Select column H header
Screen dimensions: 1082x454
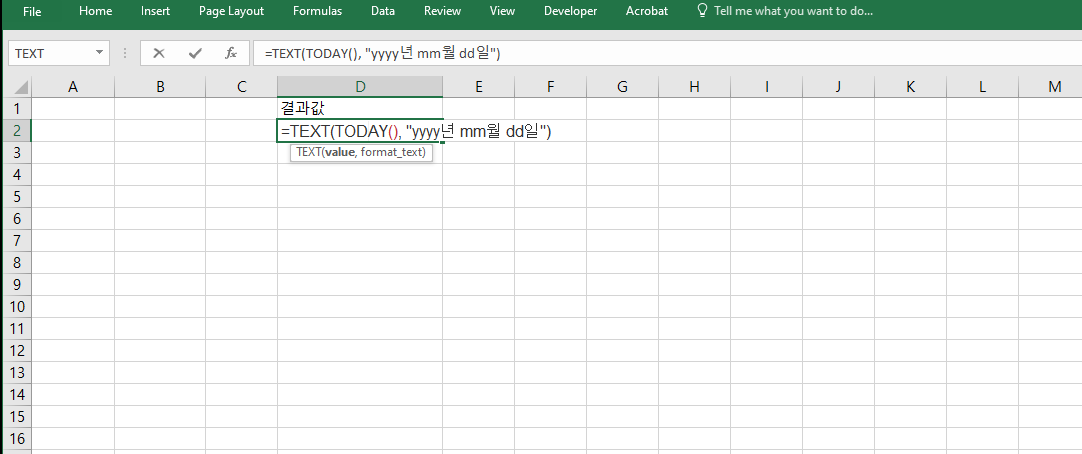click(694, 87)
